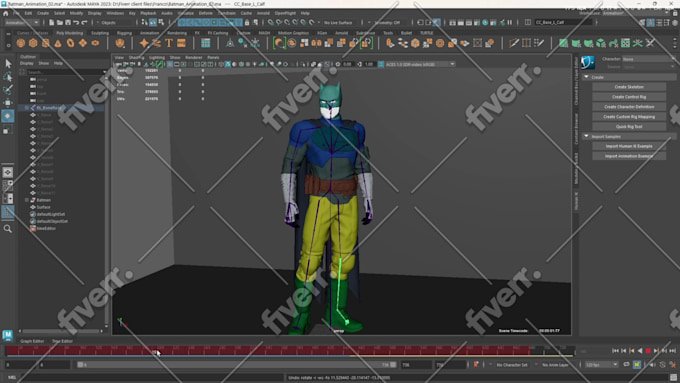Toggle the highlighted panel icon at top right
The image size is (680, 383).
[651, 23]
